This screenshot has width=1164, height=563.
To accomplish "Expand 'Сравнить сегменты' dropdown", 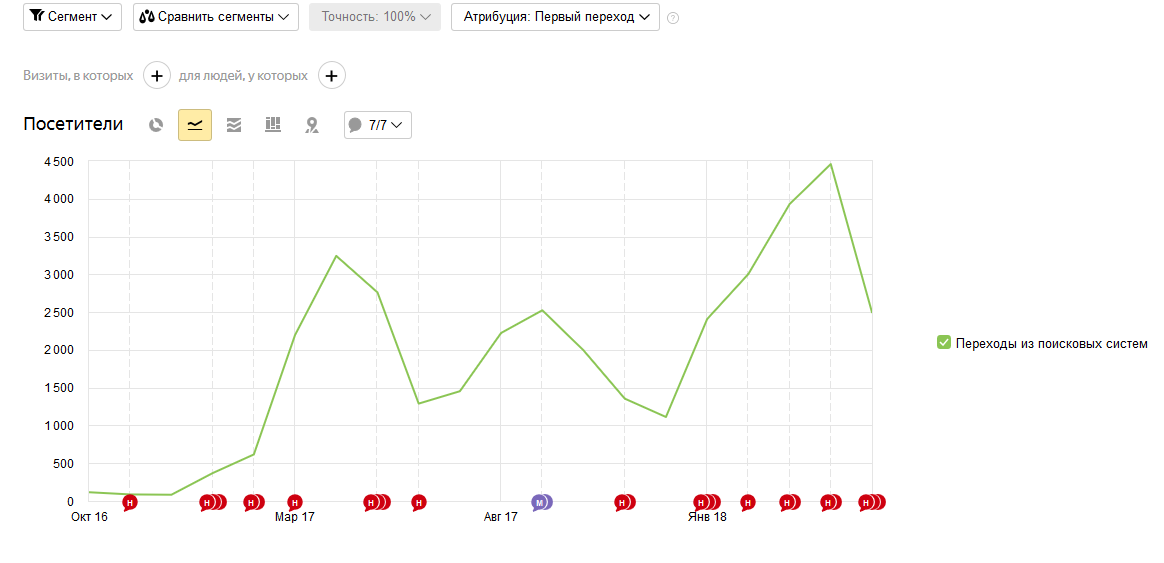I will (215, 16).
